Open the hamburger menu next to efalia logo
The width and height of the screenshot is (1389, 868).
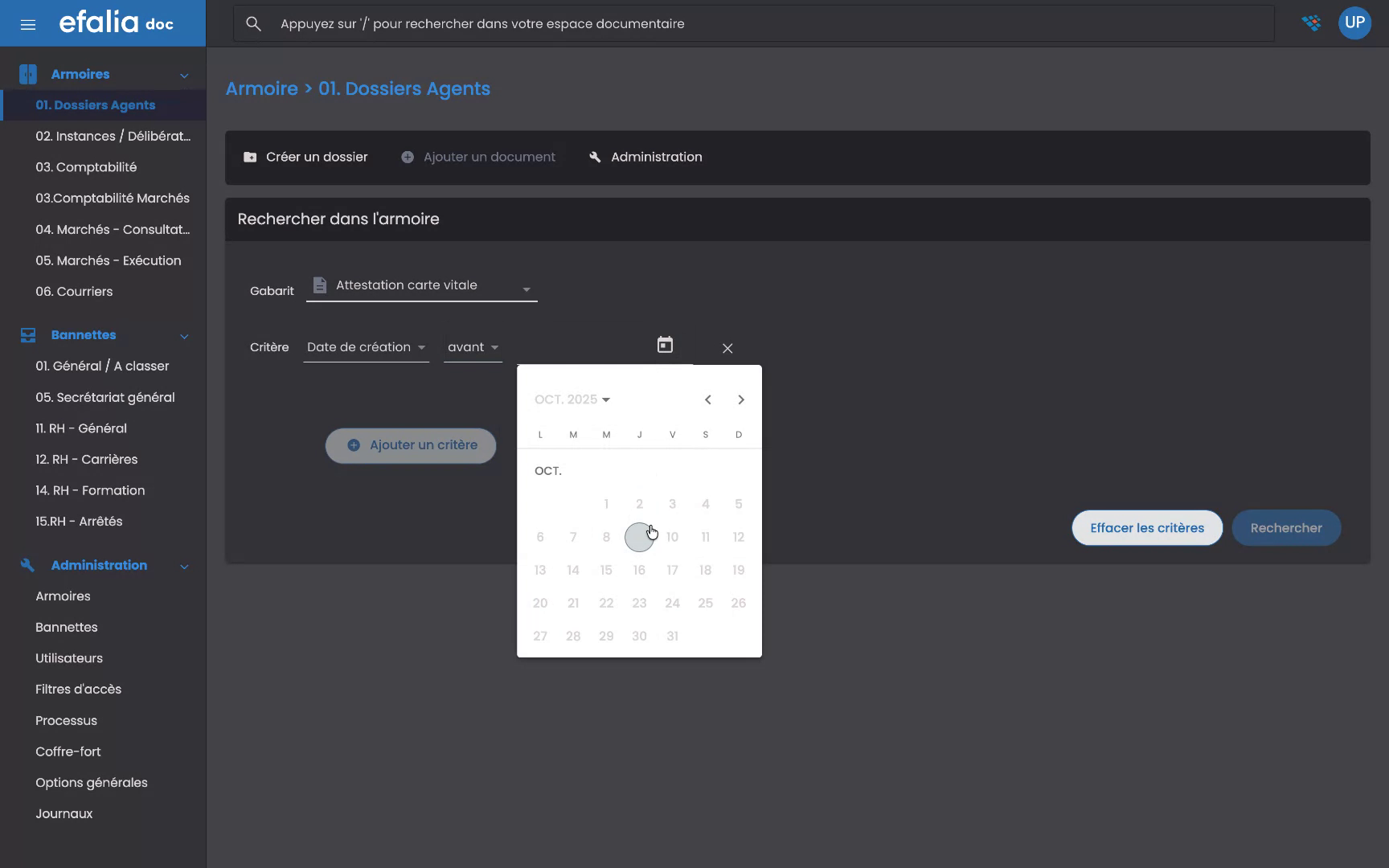tap(28, 23)
